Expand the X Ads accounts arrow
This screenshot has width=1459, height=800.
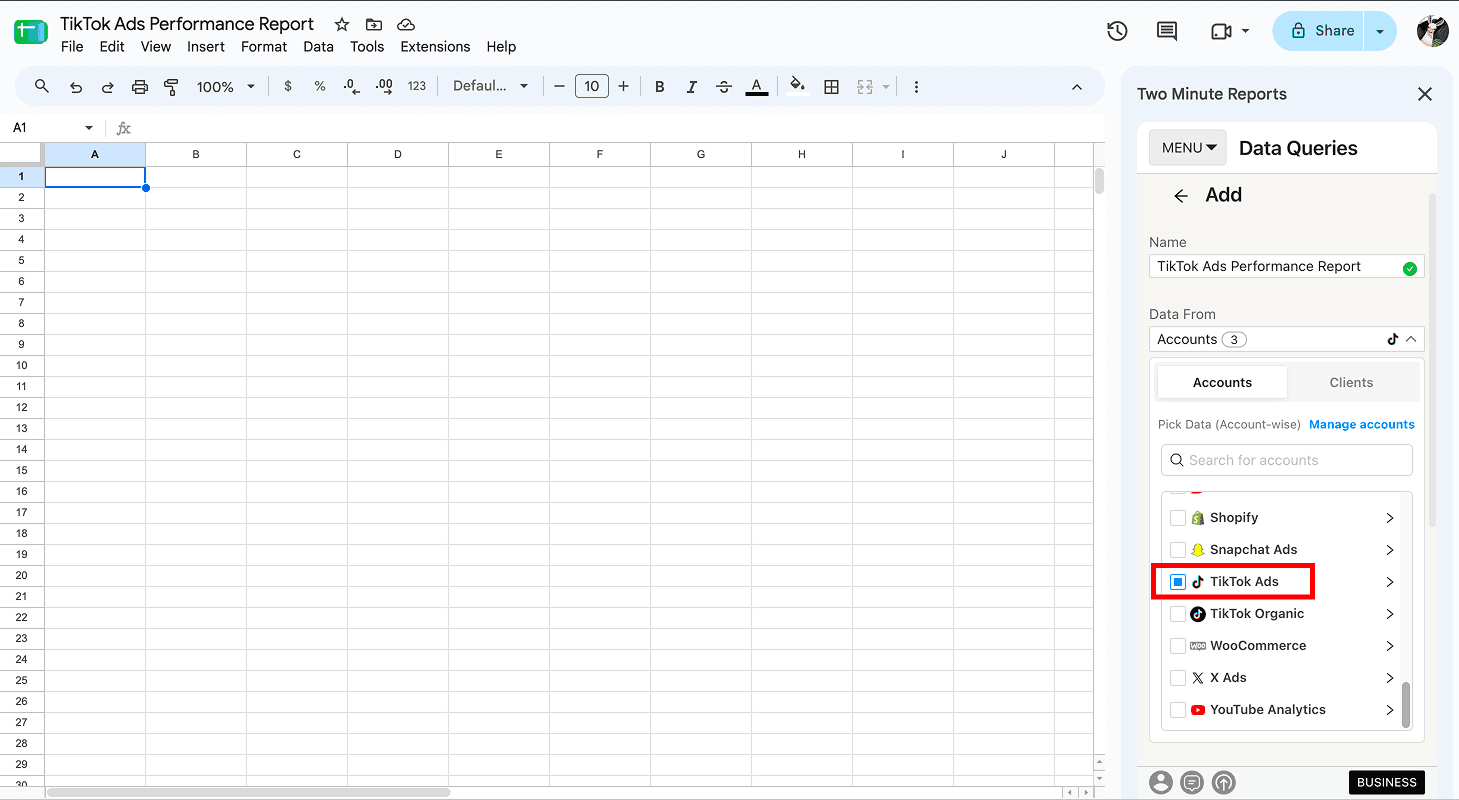(1390, 678)
